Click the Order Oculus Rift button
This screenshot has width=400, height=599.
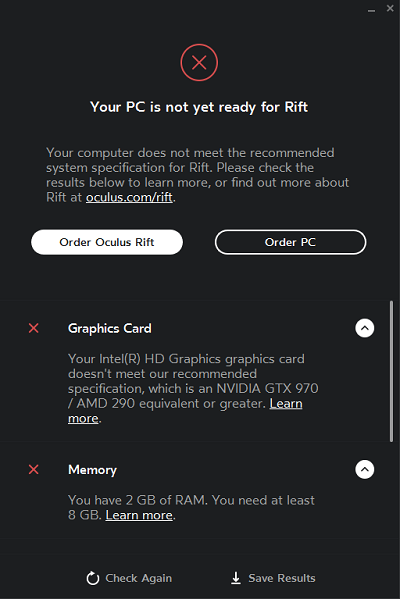[107, 242]
